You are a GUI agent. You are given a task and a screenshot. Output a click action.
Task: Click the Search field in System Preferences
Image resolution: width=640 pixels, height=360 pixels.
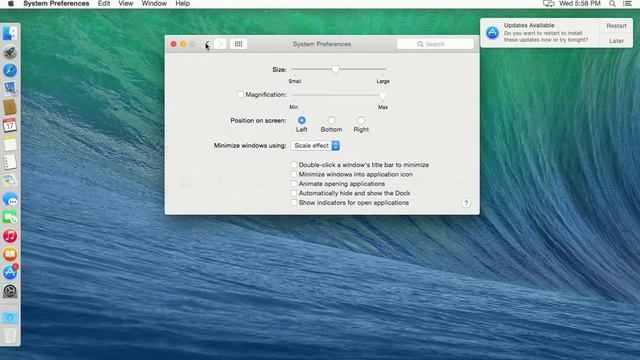pos(435,44)
